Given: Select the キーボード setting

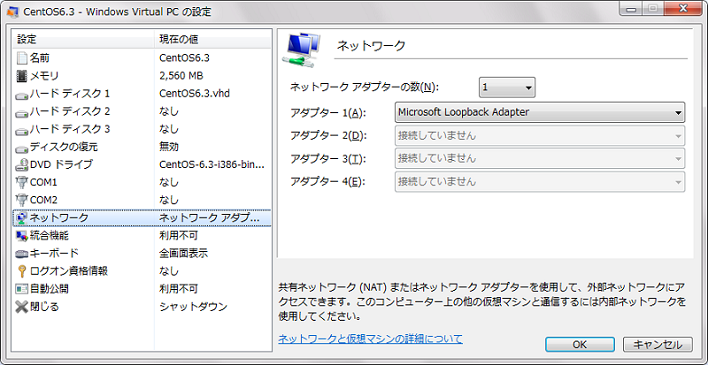Looking at the screenshot, I should pos(142,253).
